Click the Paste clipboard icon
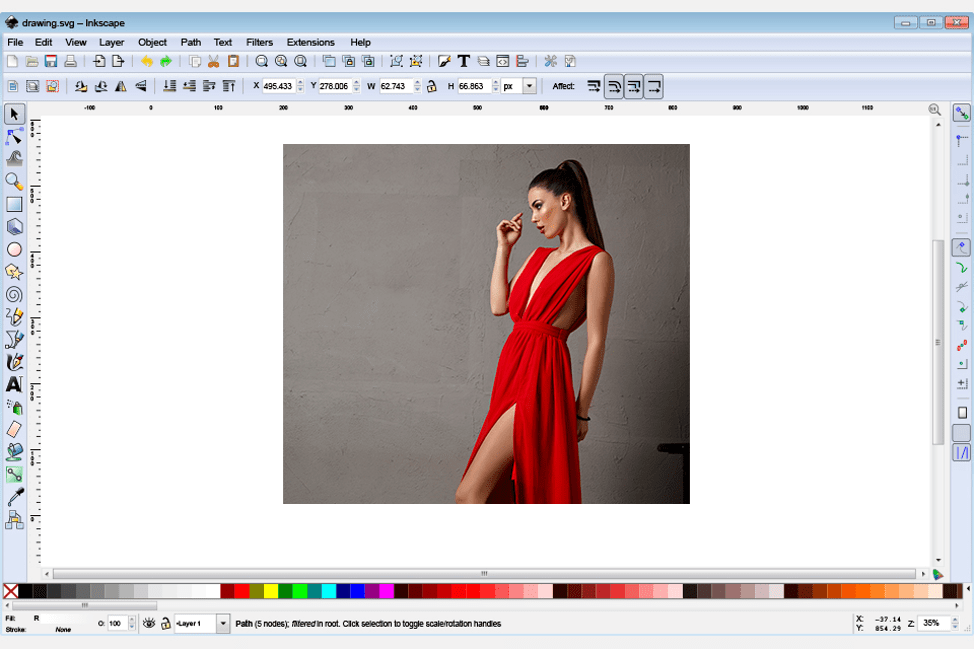 coord(233,61)
